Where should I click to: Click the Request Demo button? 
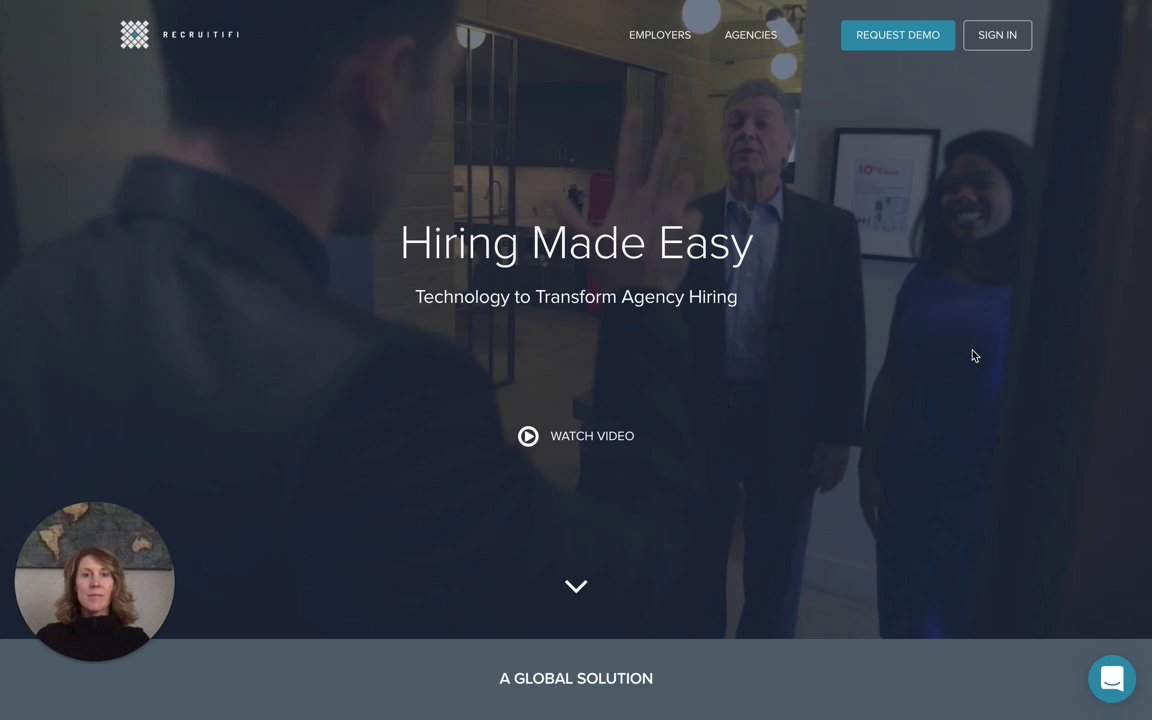[x=898, y=35]
